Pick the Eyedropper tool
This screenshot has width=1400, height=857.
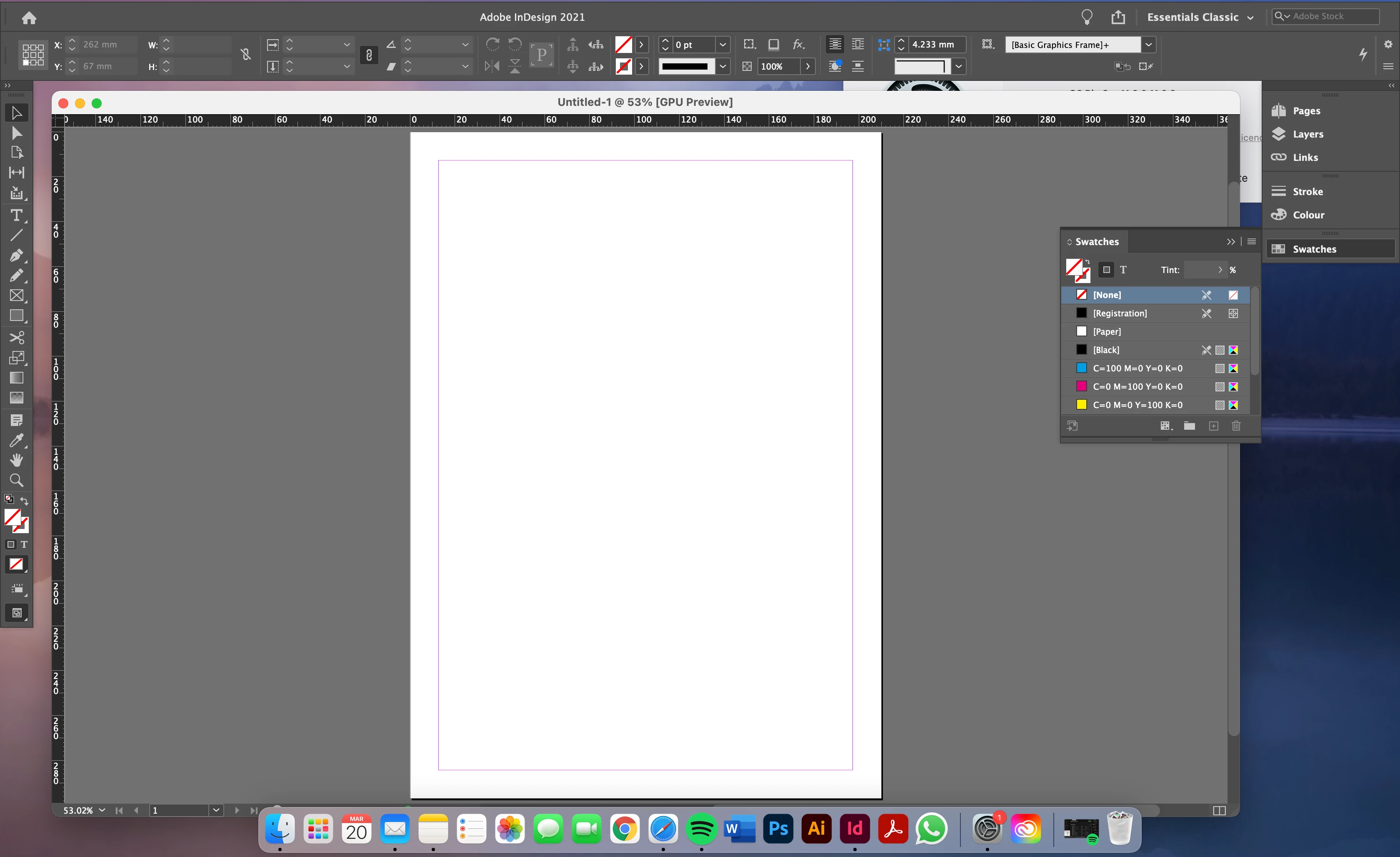[x=17, y=440]
